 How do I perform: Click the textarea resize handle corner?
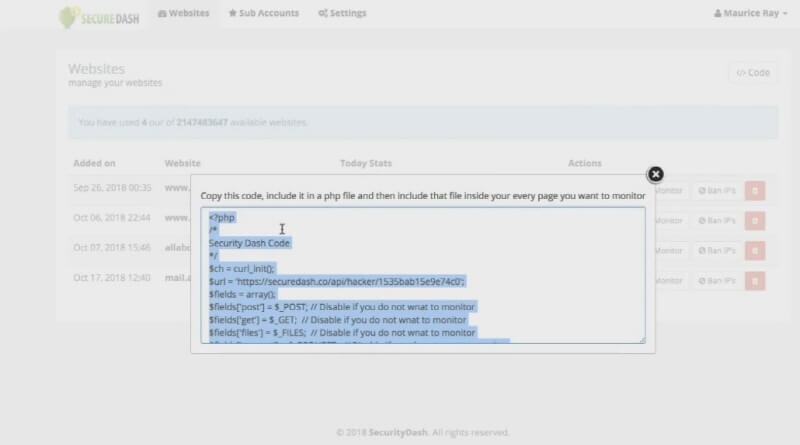pyautogui.click(x=642, y=340)
